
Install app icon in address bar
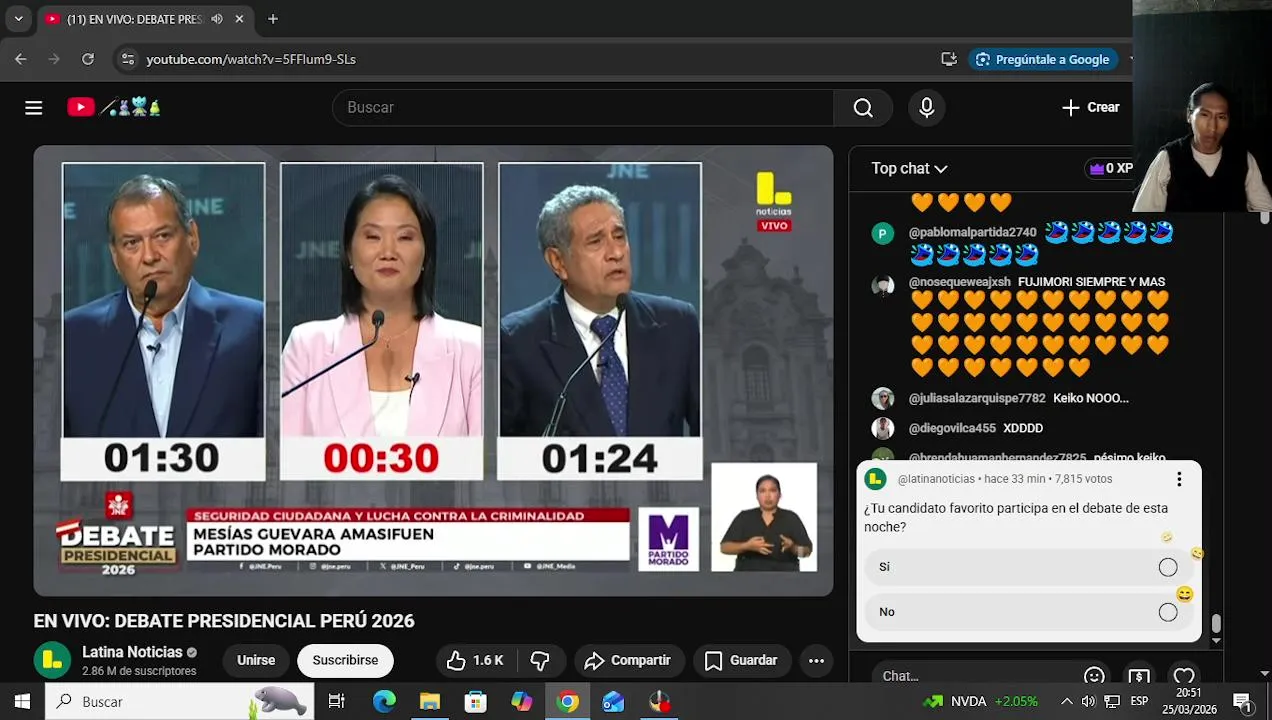949,59
